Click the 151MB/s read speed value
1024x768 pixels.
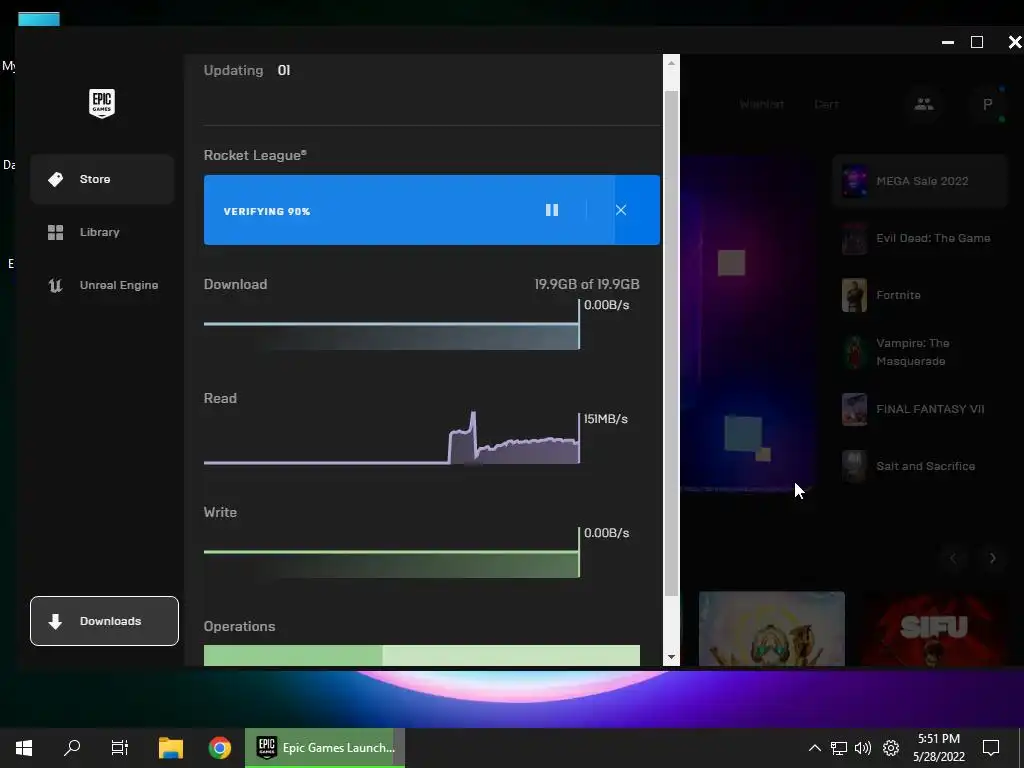[606, 419]
